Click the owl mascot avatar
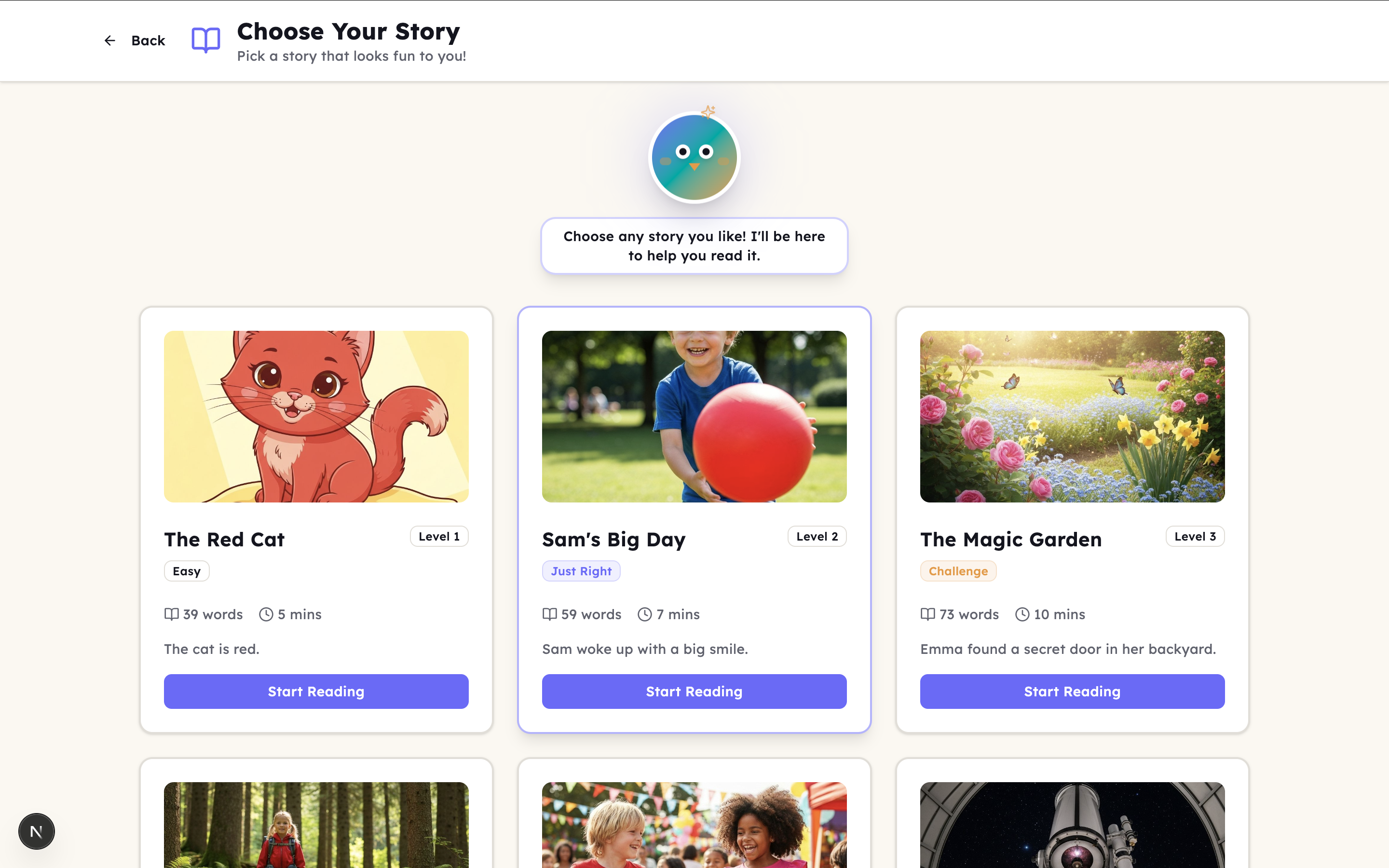Image resolution: width=1389 pixels, height=868 pixels. pyautogui.click(x=694, y=157)
